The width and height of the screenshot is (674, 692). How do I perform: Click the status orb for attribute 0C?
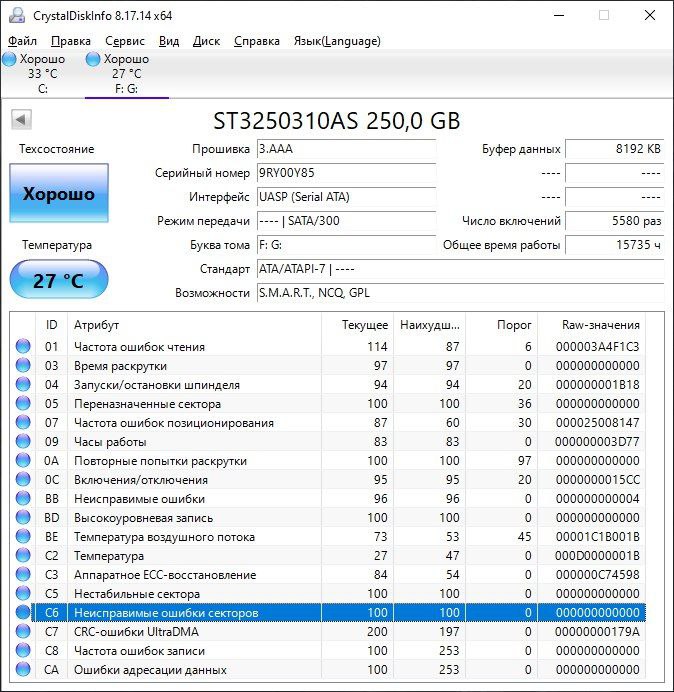(x=23, y=479)
